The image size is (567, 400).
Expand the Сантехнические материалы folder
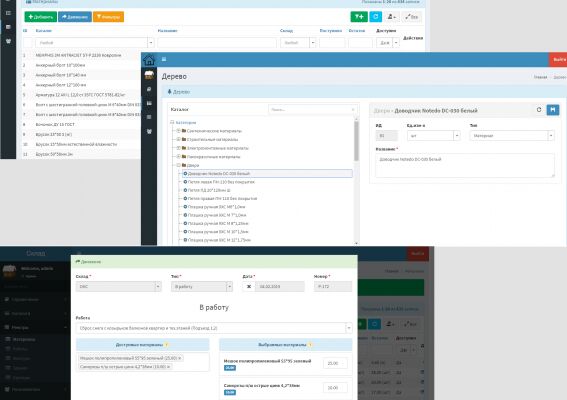(x=178, y=131)
